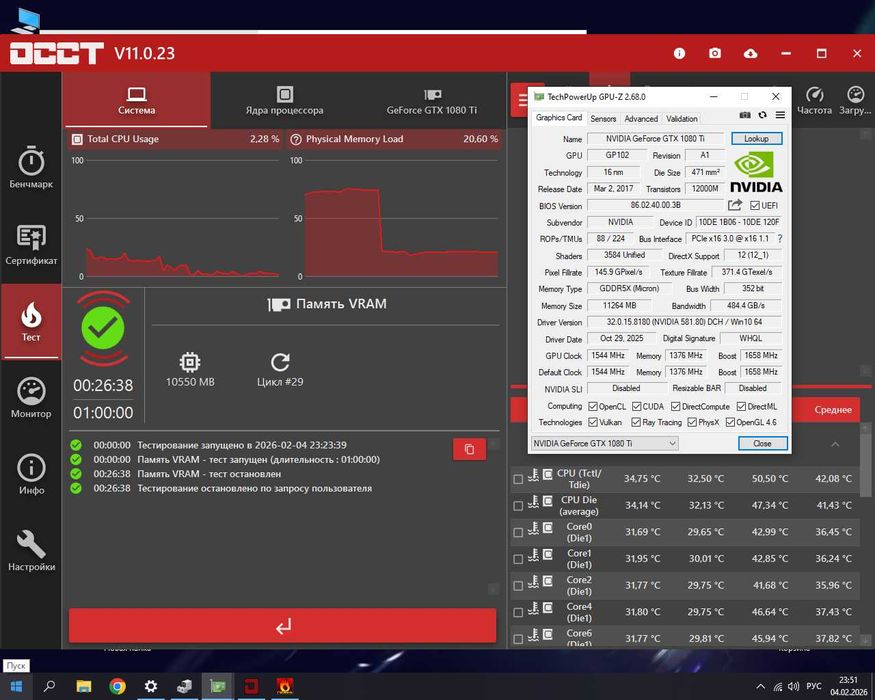Open the GPU-Z hamburger menu

780,115
